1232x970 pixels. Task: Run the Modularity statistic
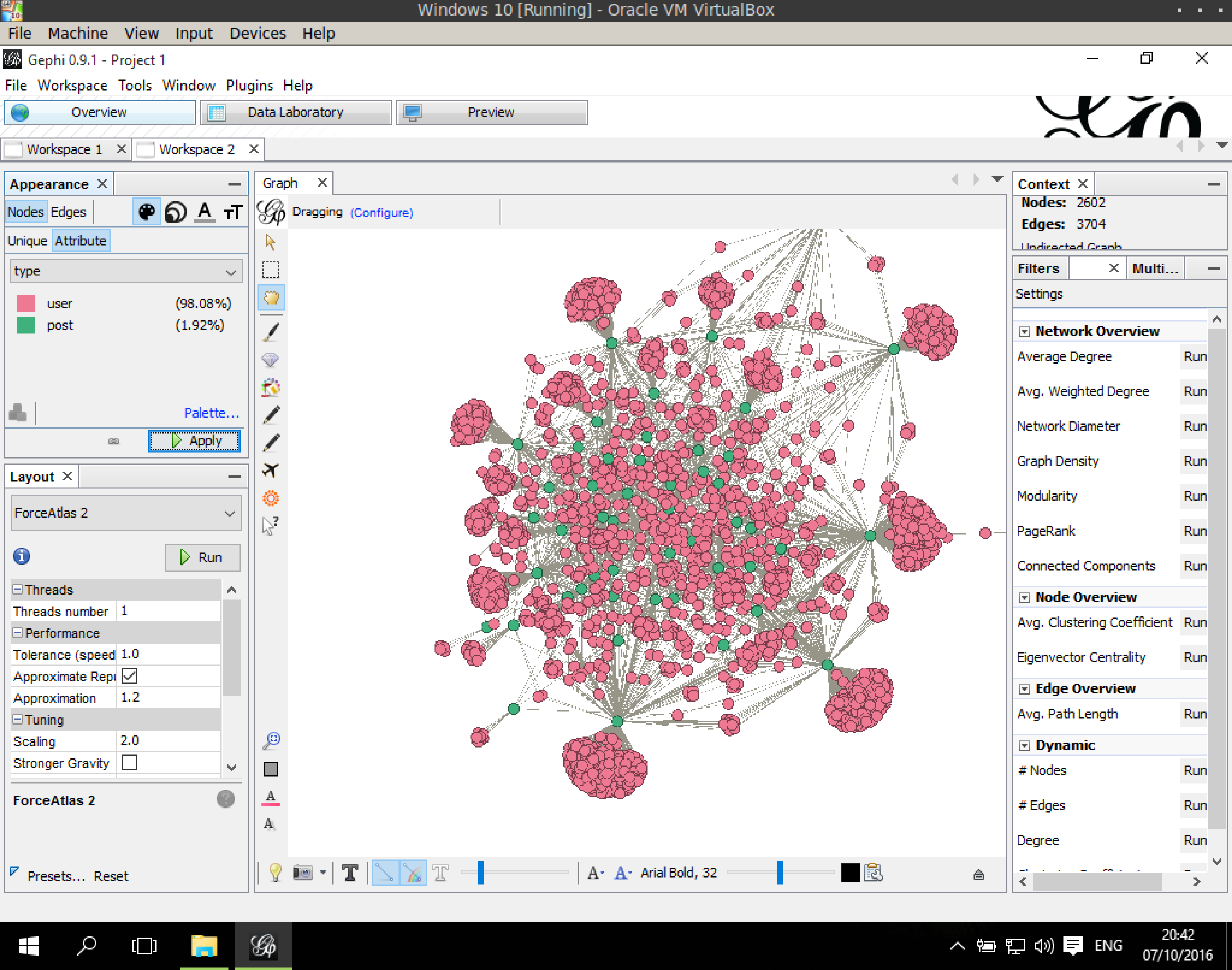point(1194,496)
